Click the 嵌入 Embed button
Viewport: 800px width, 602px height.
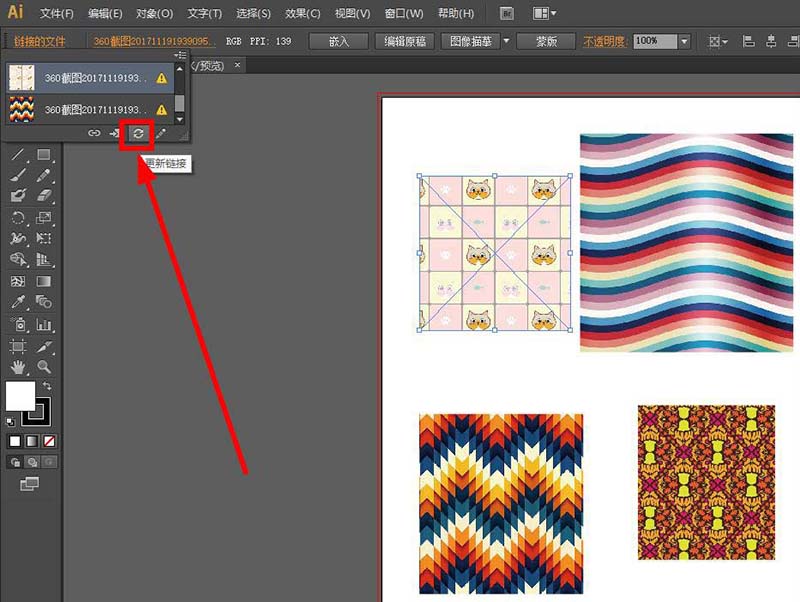(337, 42)
